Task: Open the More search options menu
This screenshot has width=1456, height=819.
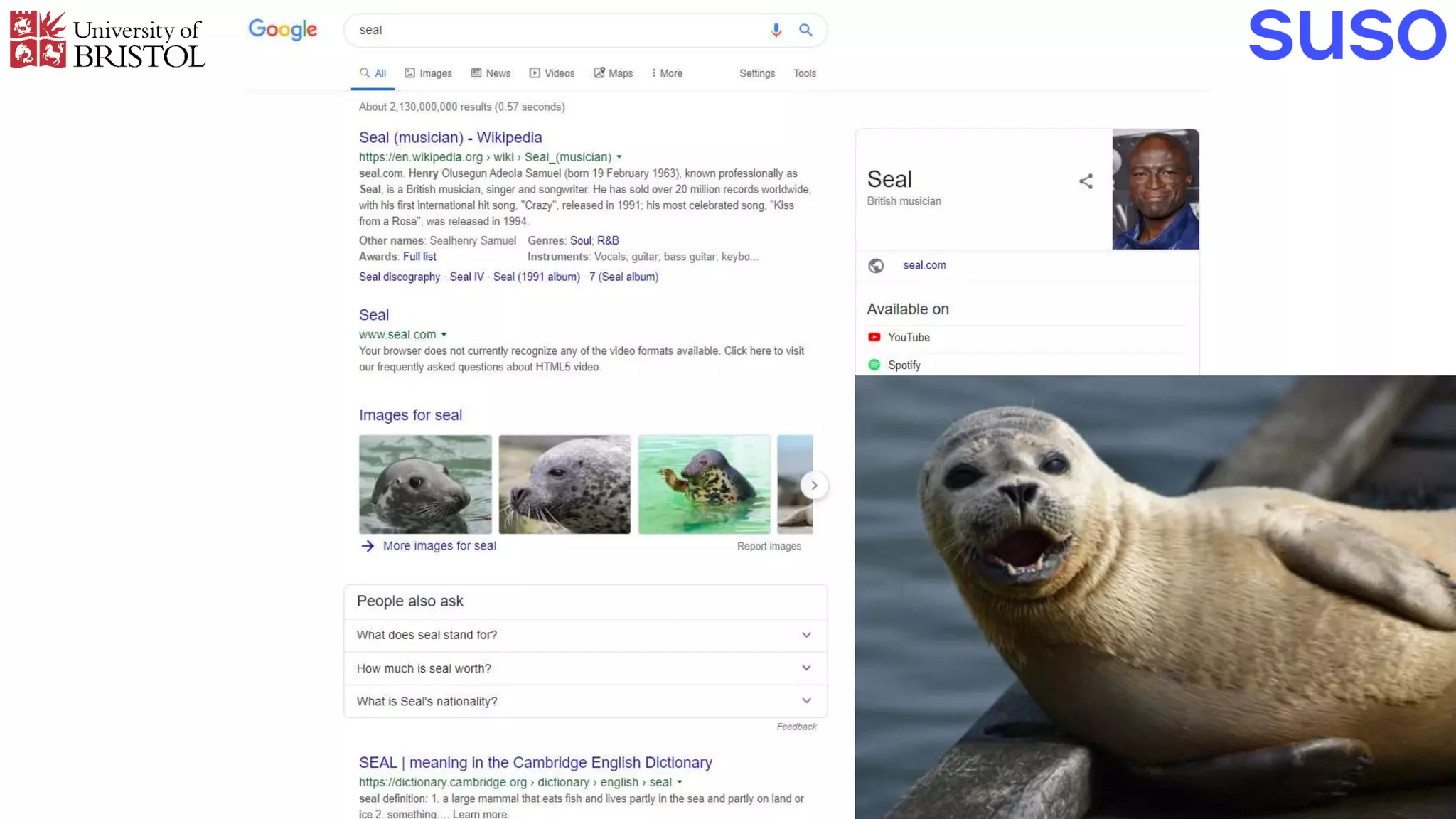Action: coord(667,73)
